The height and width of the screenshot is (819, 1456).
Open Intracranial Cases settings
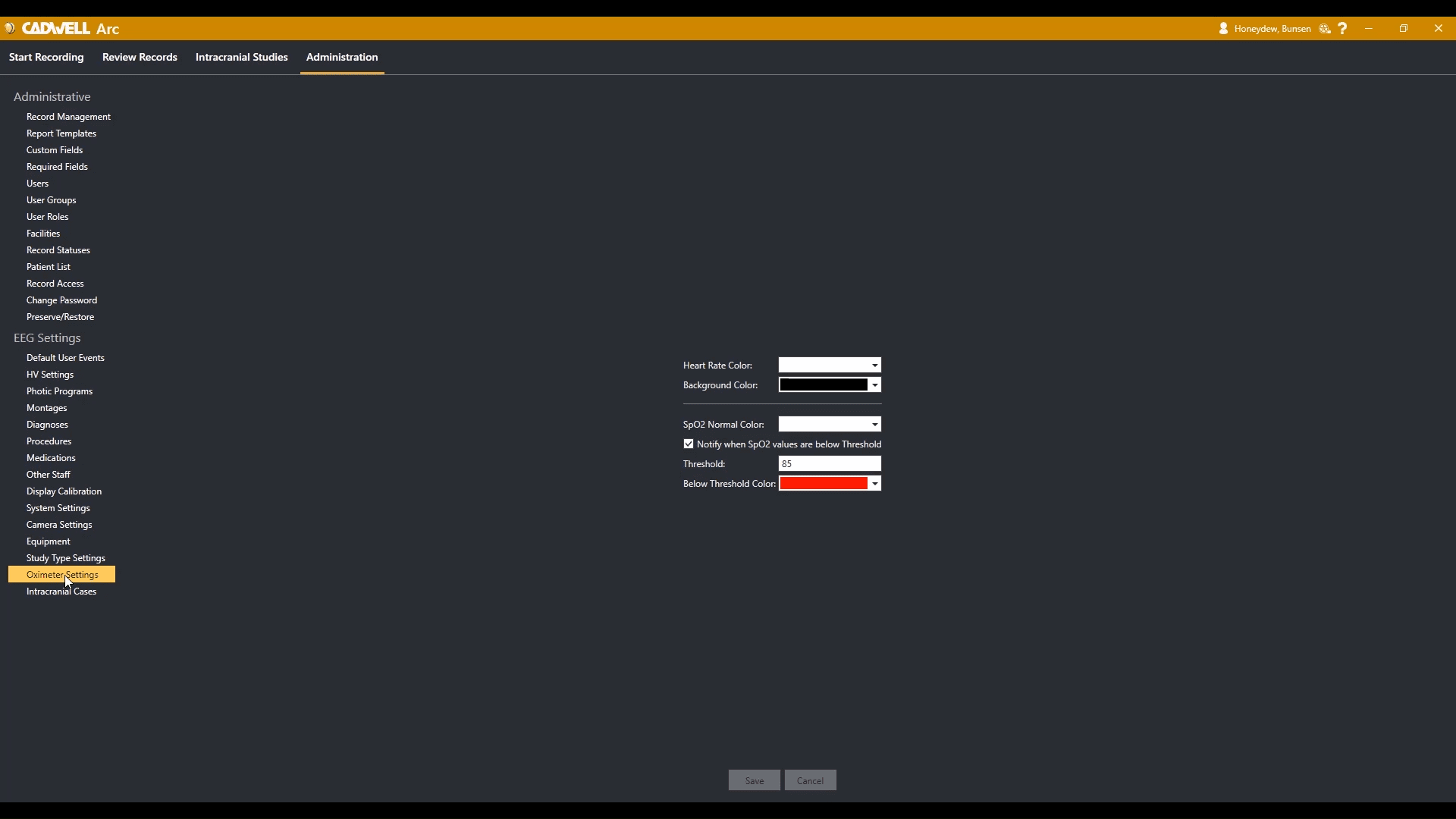click(x=61, y=591)
